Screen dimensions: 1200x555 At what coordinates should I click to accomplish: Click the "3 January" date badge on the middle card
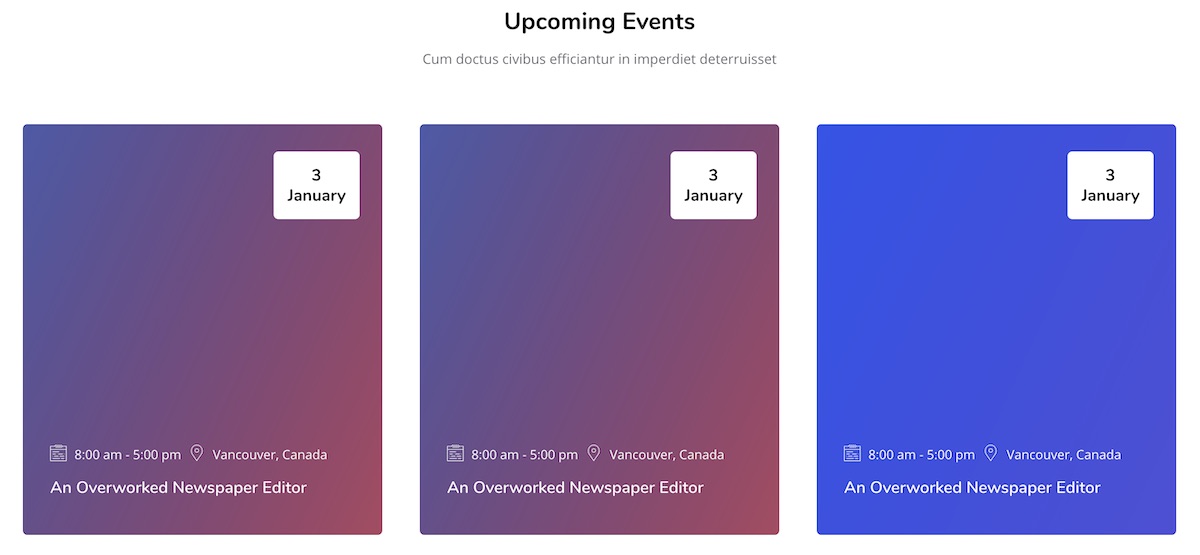click(713, 185)
